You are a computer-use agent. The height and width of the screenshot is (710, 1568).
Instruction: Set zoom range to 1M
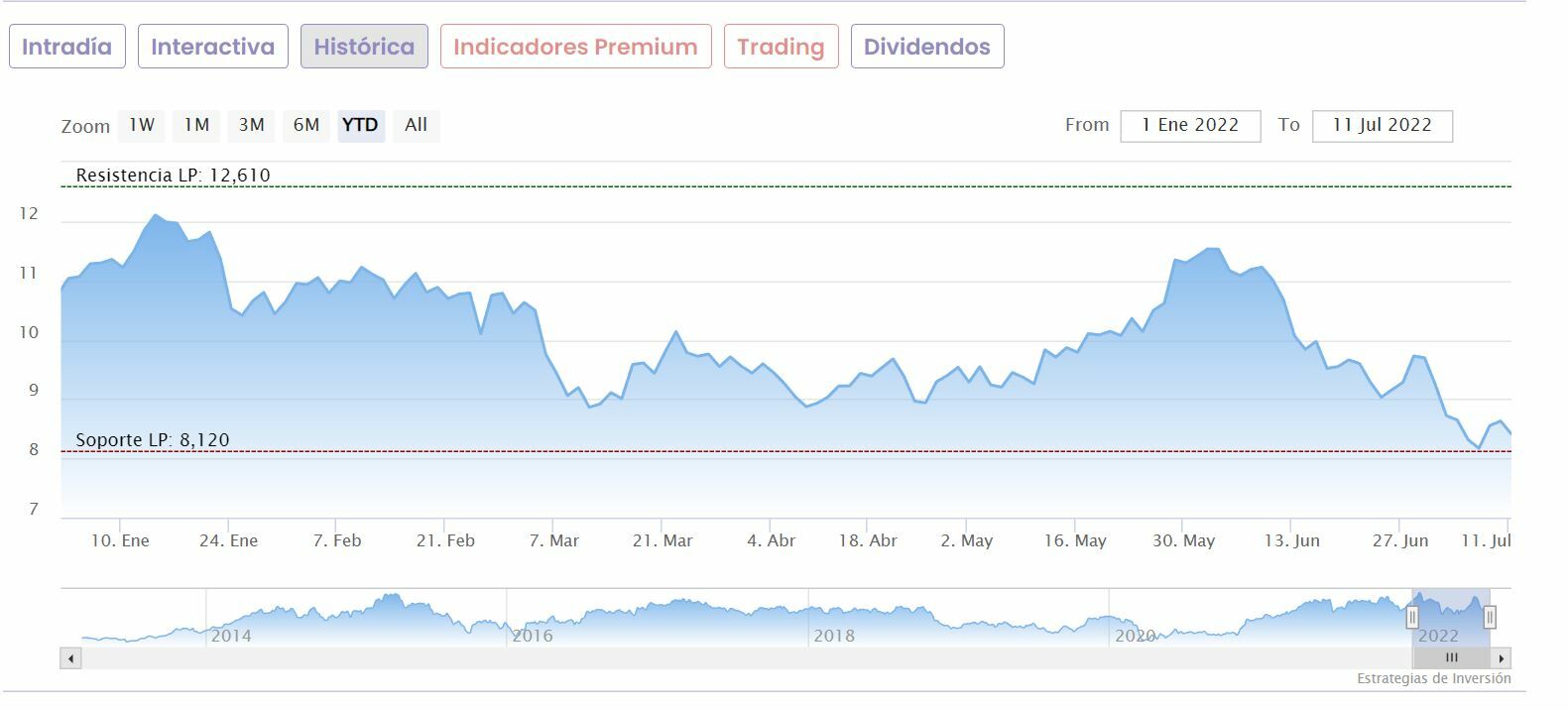[x=196, y=125]
